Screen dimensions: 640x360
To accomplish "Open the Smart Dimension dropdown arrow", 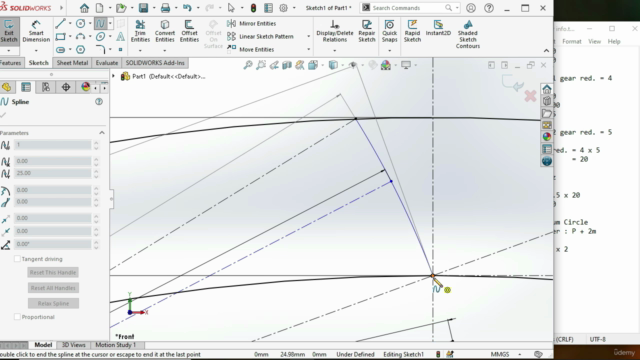I will pos(36,51).
